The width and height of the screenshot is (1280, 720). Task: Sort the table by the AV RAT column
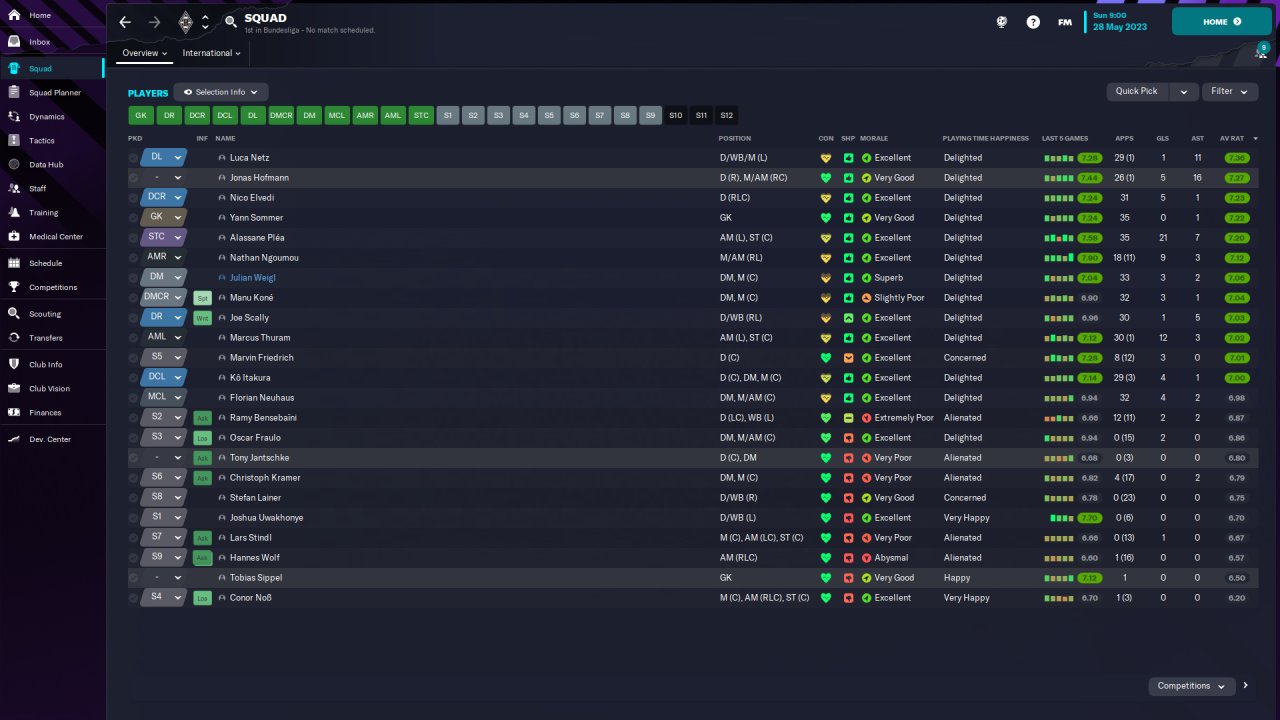pyautogui.click(x=1231, y=138)
